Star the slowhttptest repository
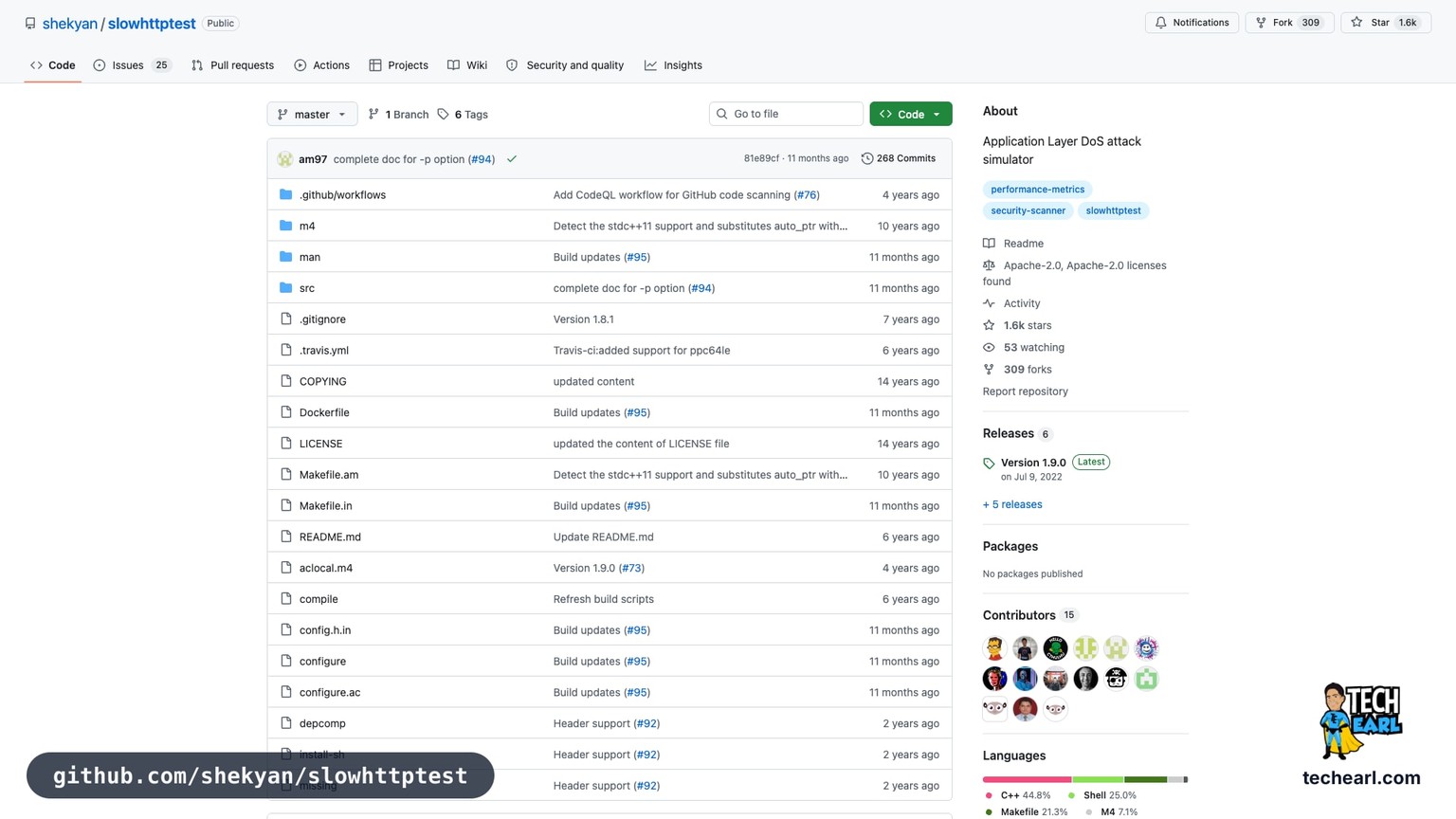Viewport: 1456px width, 819px height. (1385, 23)
